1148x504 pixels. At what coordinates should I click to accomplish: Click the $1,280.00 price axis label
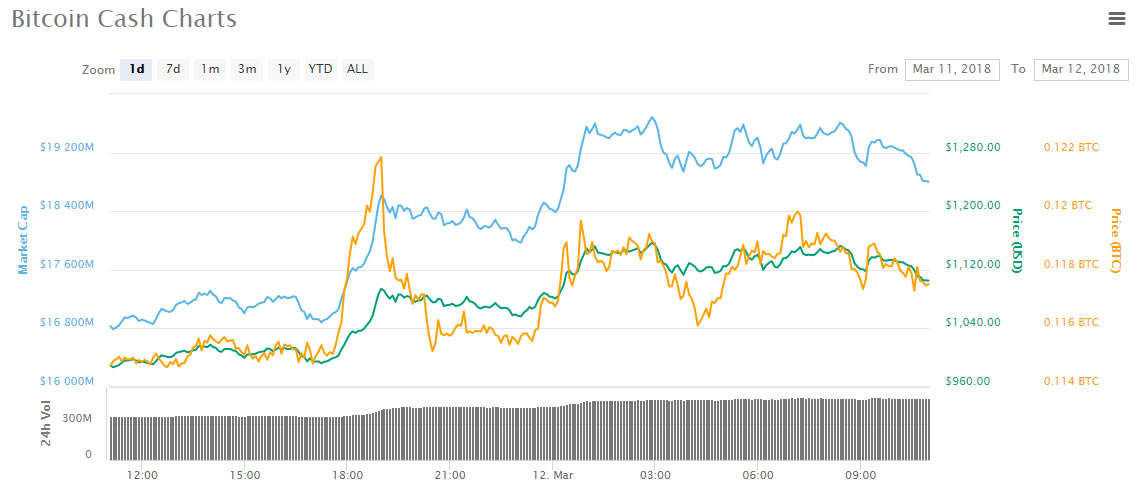point(973,148)
